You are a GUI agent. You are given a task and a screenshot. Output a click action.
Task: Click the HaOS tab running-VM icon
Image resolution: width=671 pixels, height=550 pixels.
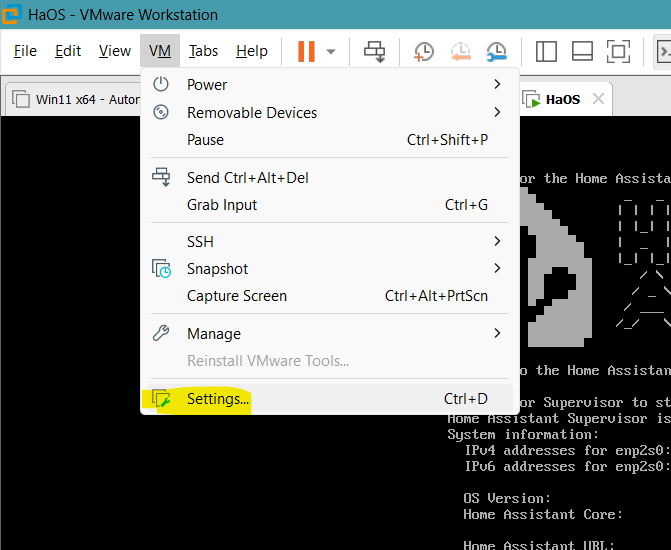(x=531, y=99)
